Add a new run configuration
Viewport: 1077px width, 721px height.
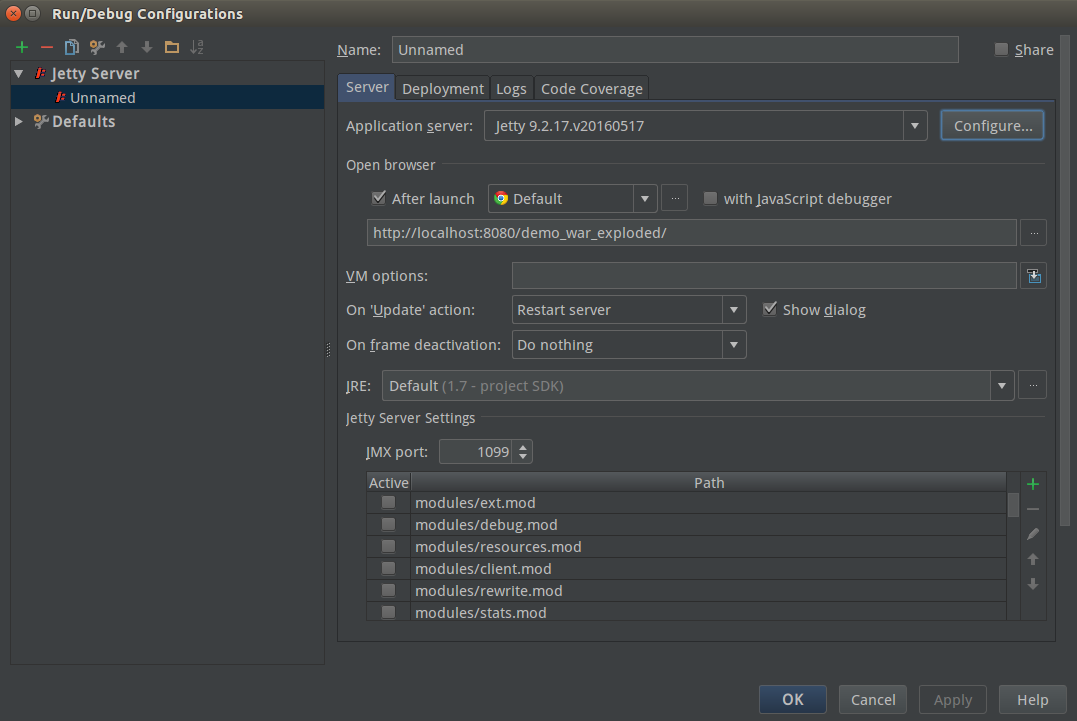tap(21, 46)
